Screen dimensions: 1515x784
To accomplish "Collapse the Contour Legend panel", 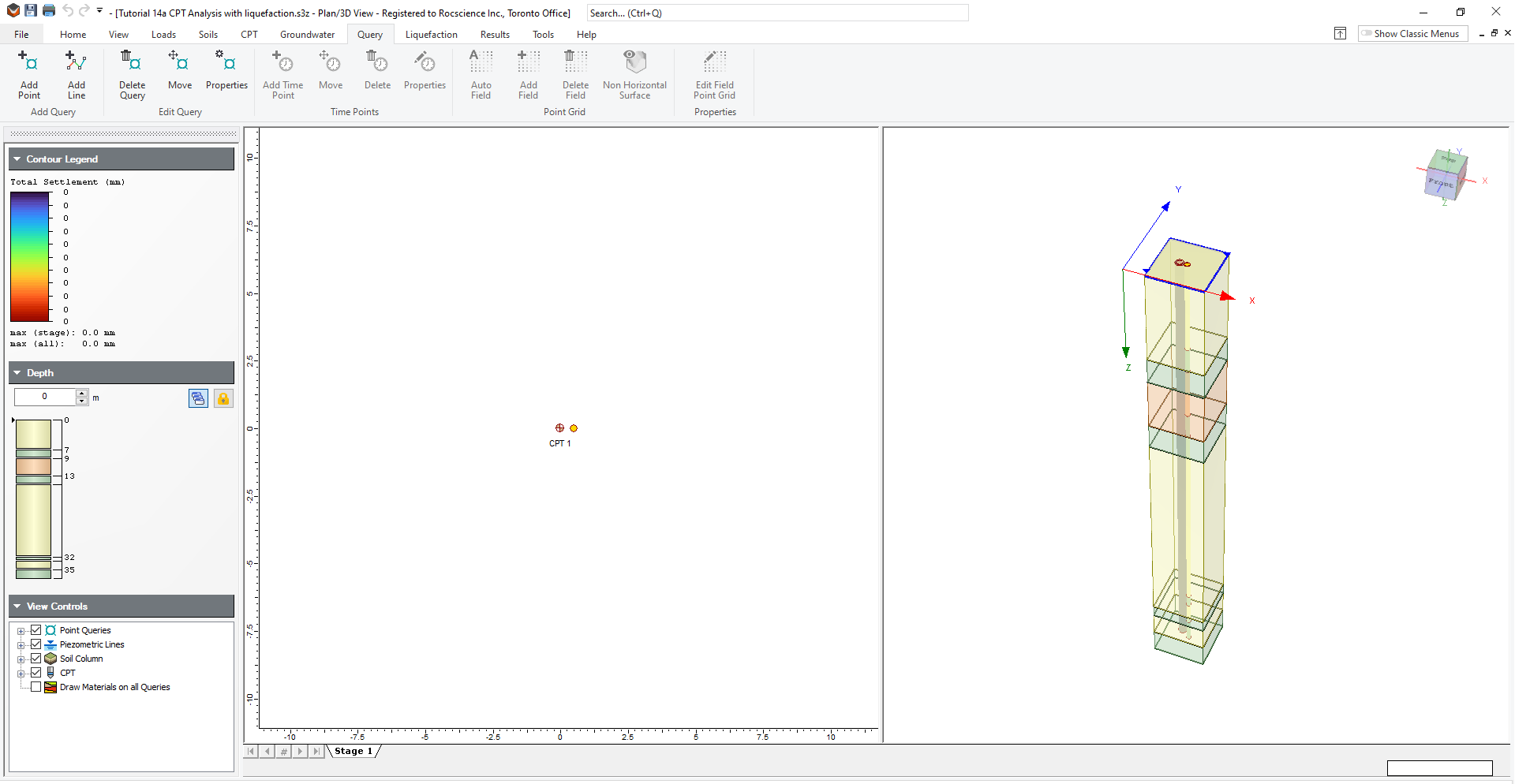I will (17, 159).
